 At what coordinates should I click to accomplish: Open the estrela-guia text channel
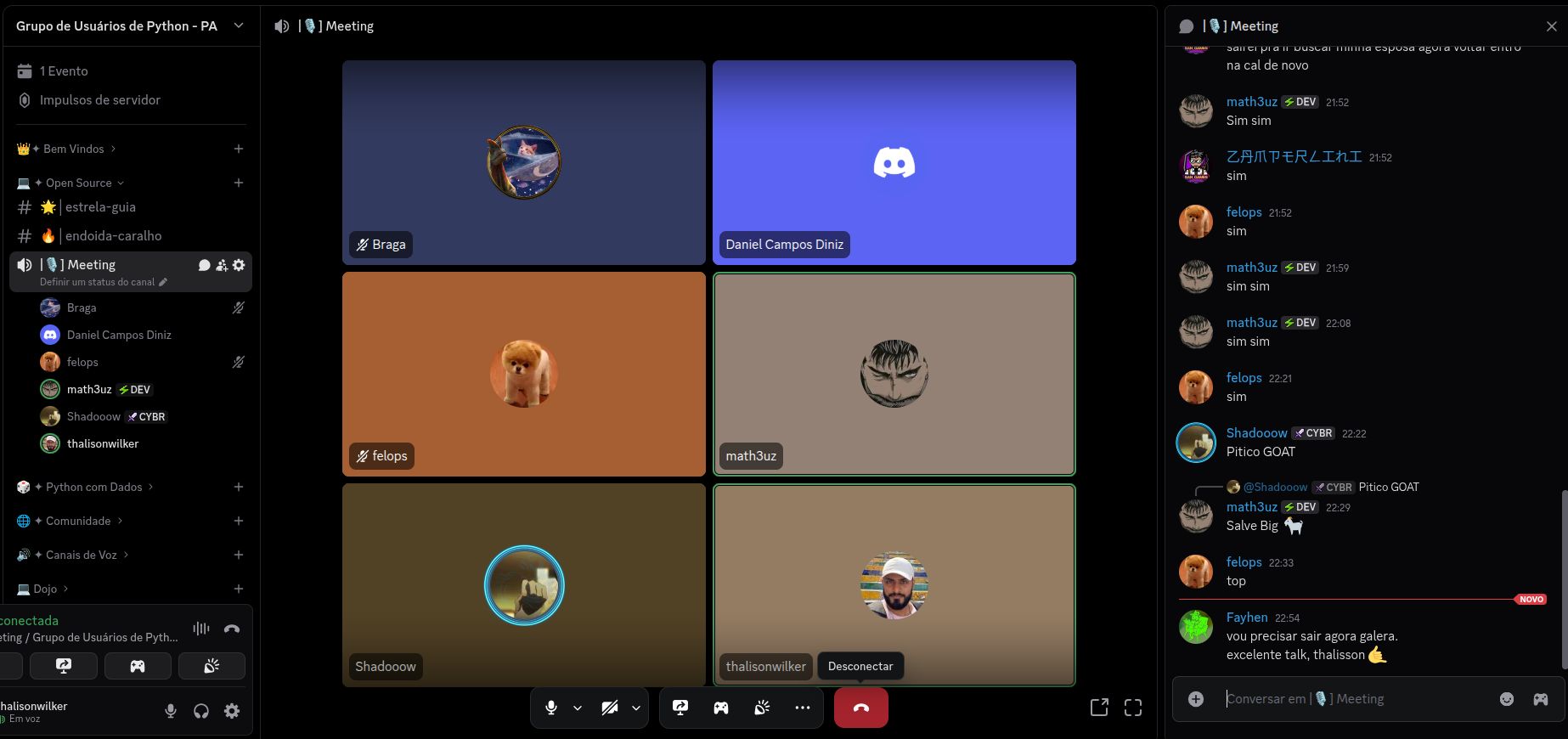pyautogui.click(x=100, y=207)
